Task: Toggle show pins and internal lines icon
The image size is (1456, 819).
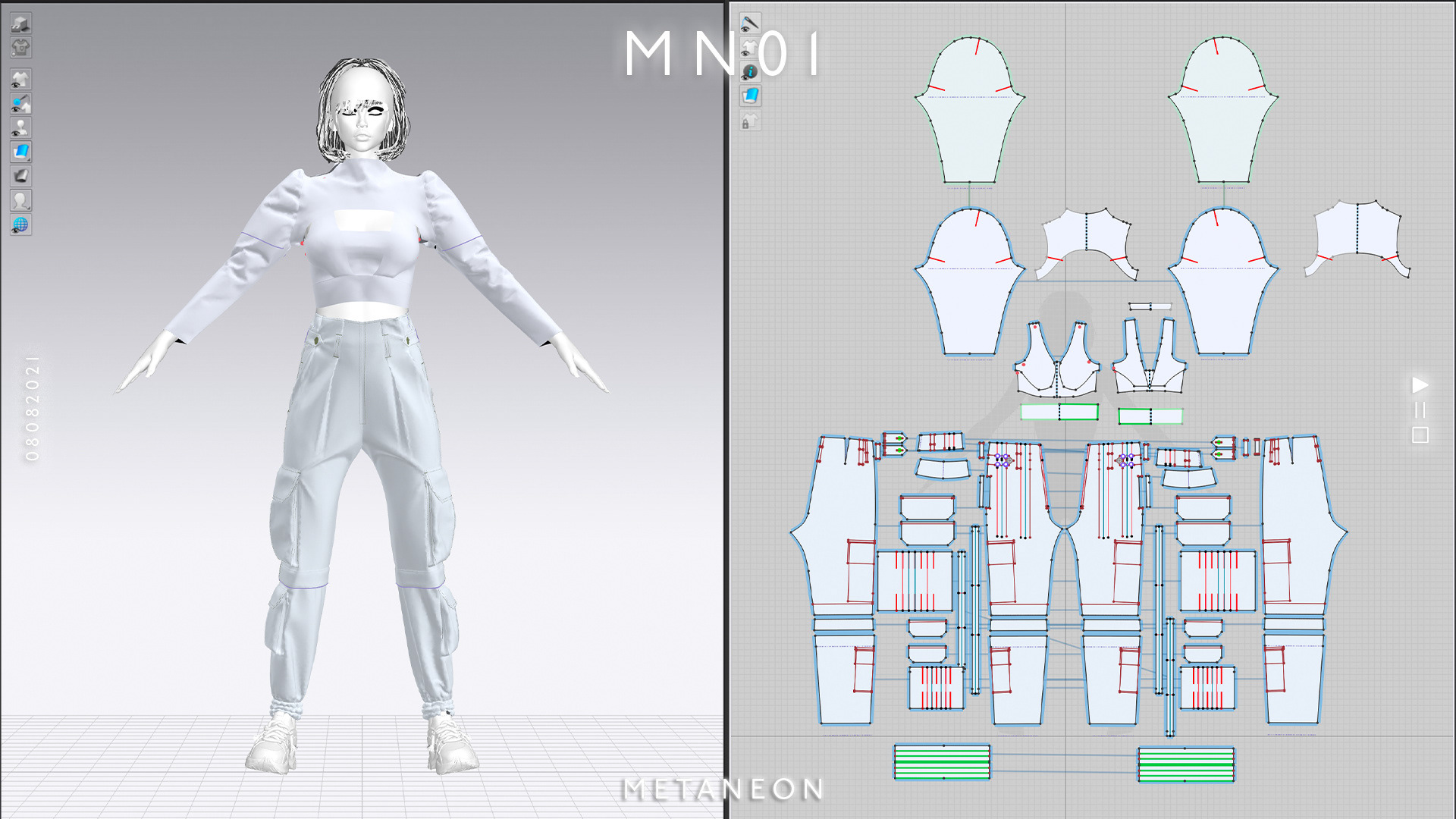Action: [20, 103]
